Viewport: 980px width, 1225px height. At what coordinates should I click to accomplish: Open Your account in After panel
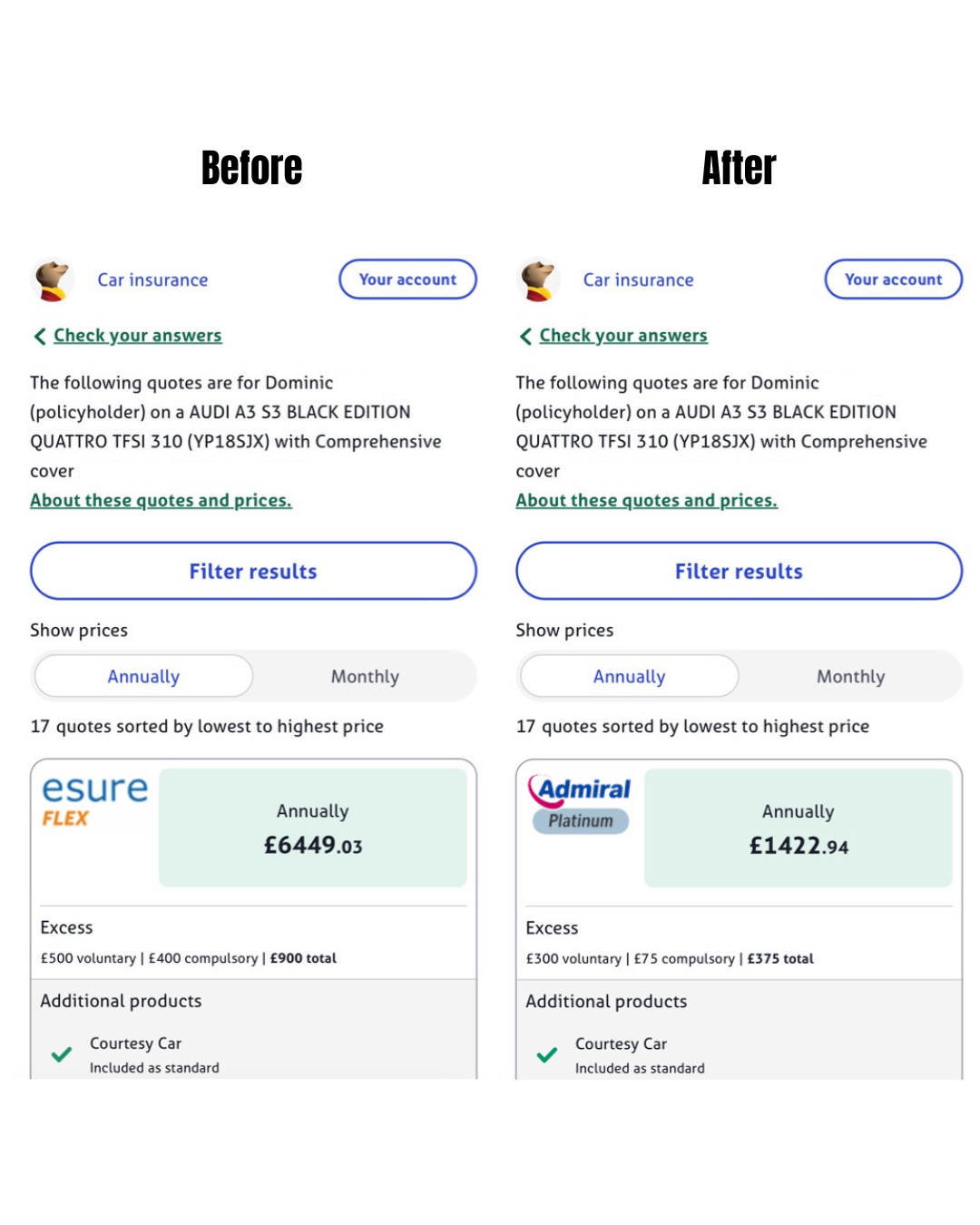point(893,279)
